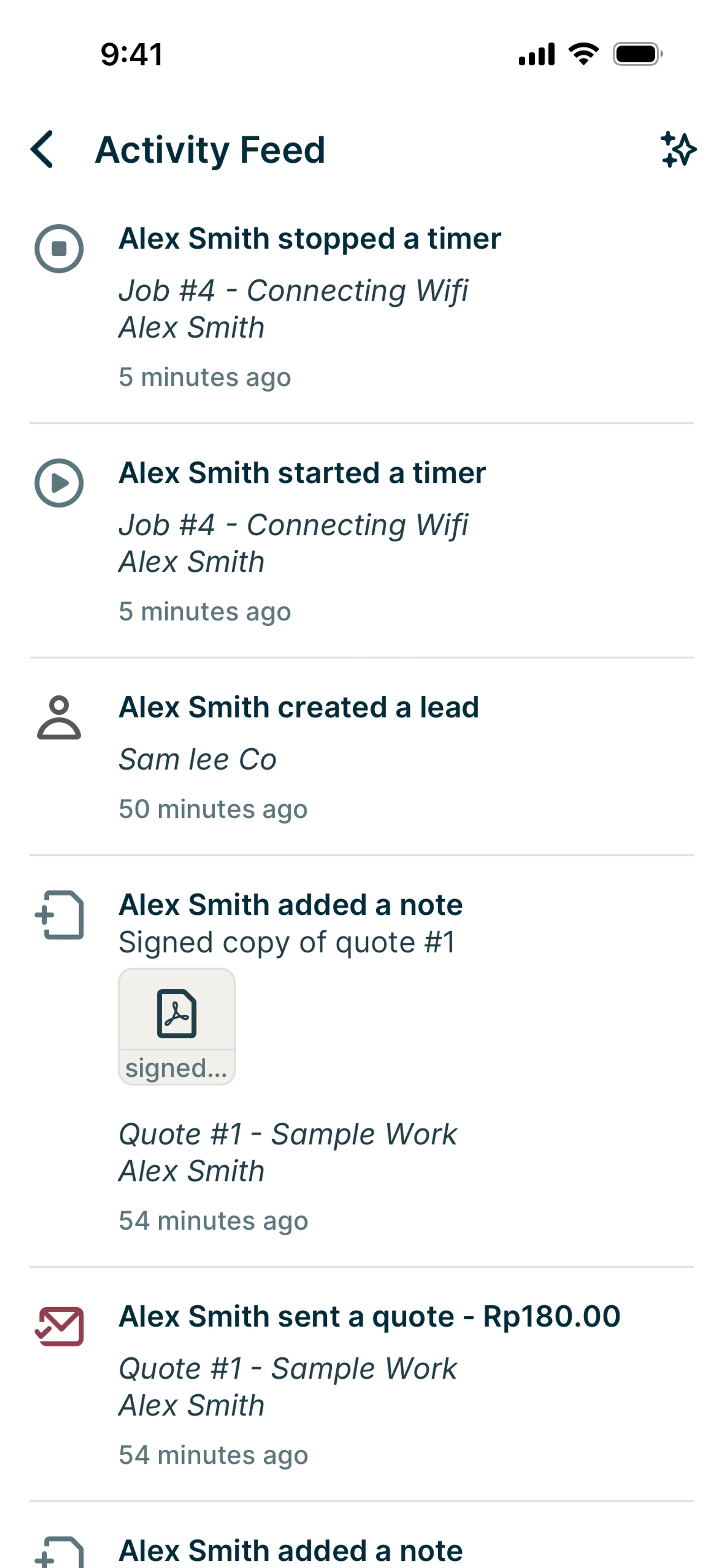The width and height of the screenshot is (723, 1568).
Task: Open the sparkle AI assistant icon
Action: [x=678, y=149]
